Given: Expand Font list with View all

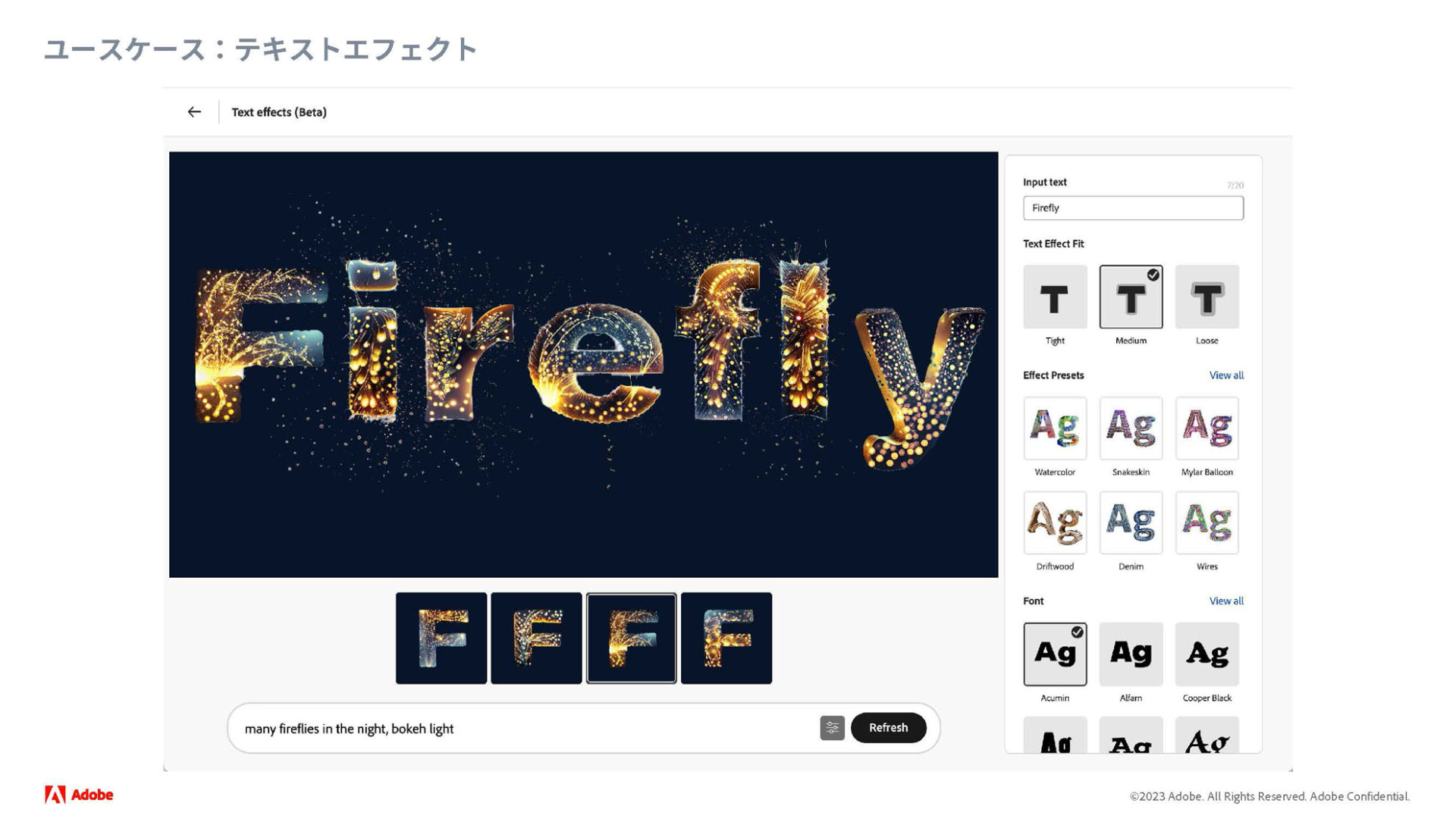Looking at the screenshot, I should tap(1225, 601).
